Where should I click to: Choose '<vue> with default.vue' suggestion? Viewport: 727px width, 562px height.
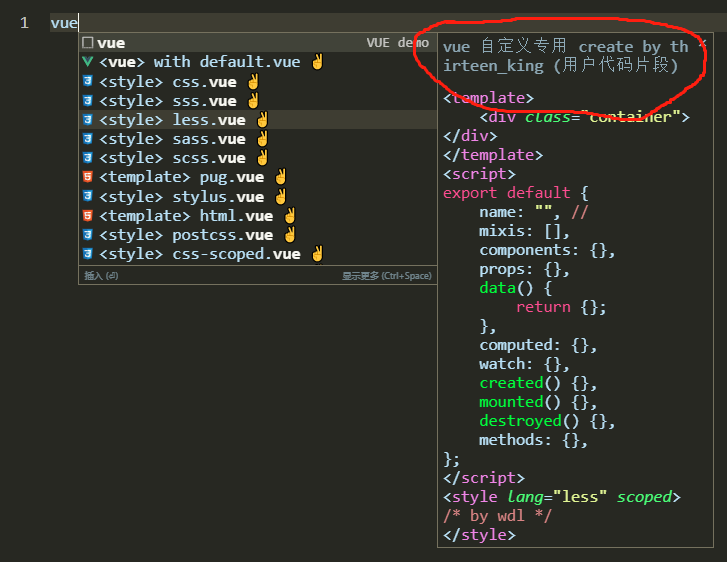point(258,62)
